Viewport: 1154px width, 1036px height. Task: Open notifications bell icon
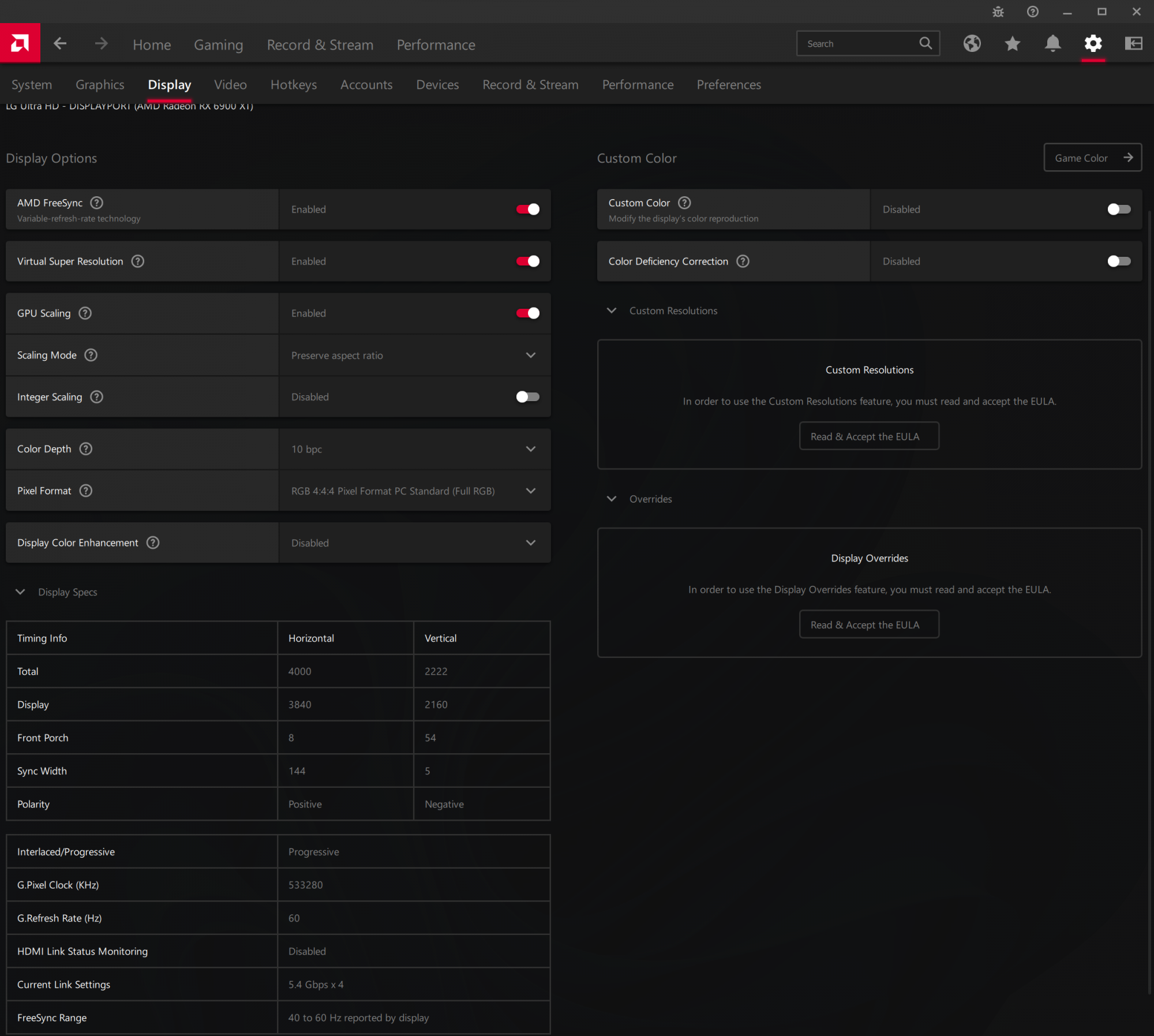tap(1052, 44)
